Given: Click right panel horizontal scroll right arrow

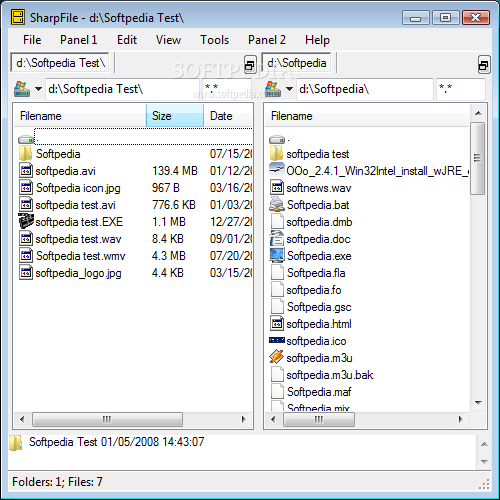Looking at the screenshot, I should [x=461, y=419].
